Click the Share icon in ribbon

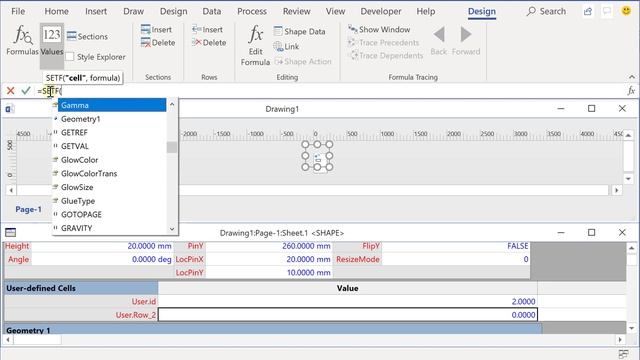coord(588,11)
